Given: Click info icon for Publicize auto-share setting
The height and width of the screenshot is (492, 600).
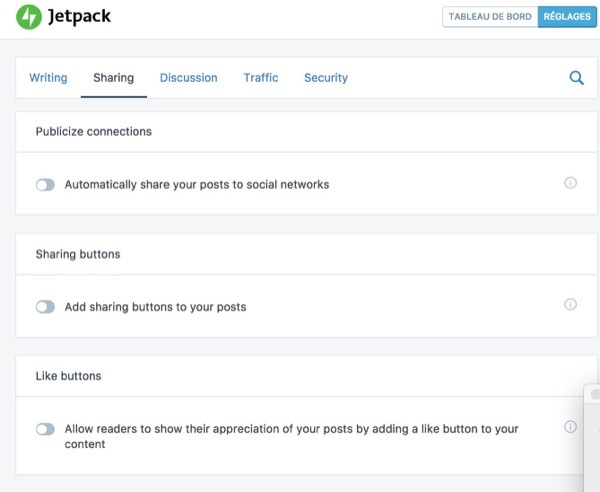Looking at the screenshot, I should pos(570,183).
